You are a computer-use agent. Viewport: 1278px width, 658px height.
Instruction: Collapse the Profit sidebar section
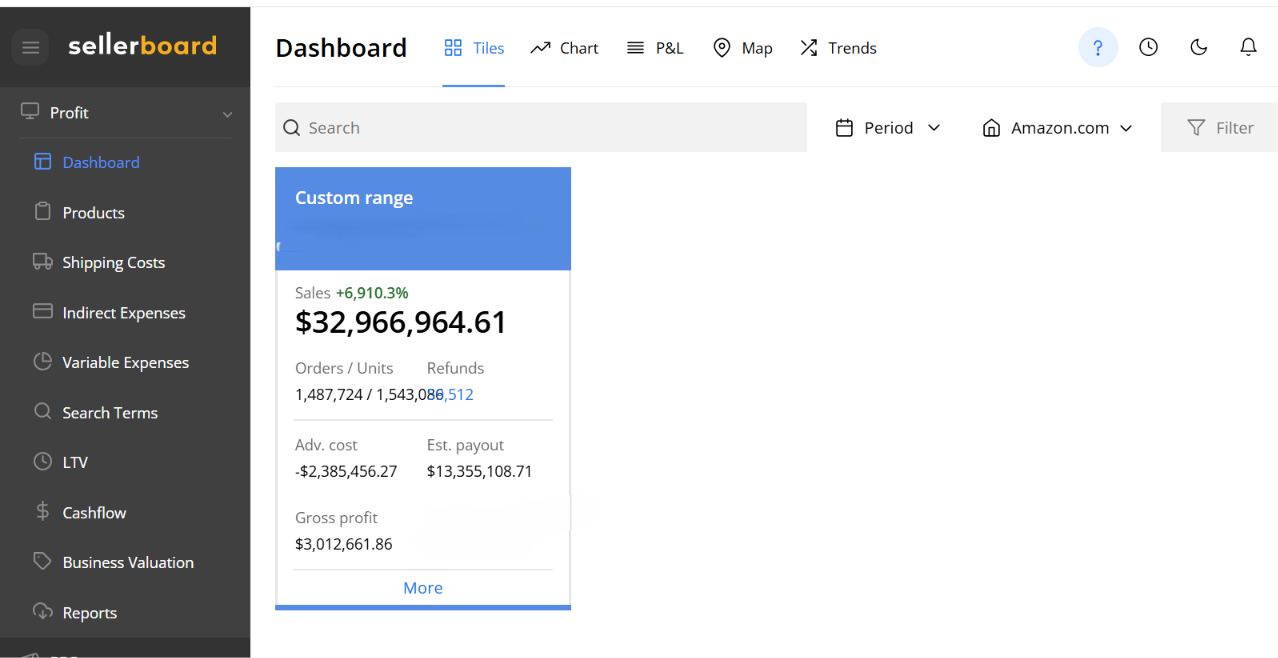(227, 114)
